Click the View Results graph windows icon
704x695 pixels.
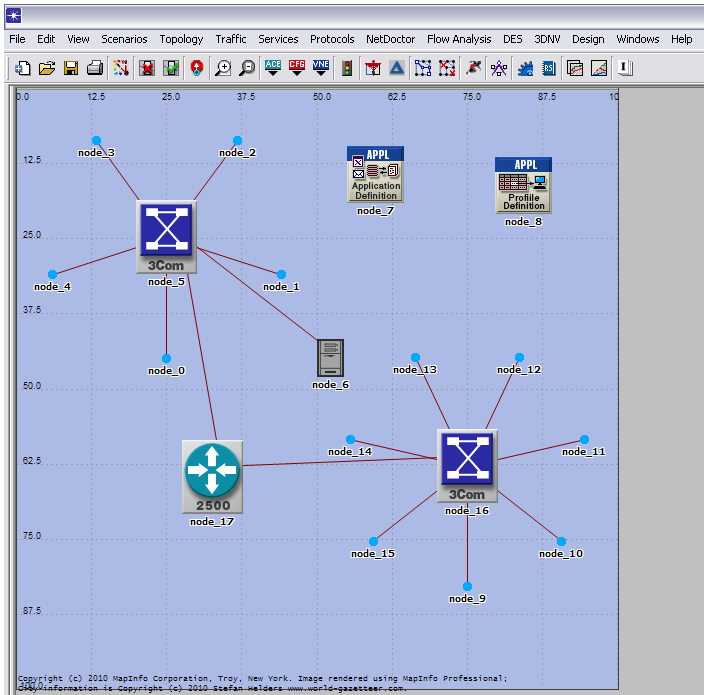pos(575,68)
